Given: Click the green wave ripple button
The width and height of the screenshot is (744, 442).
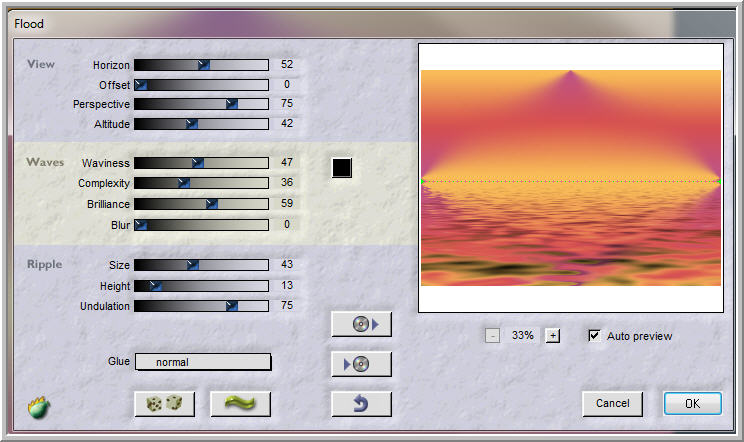Looking at the screenshot, I should click(x=240, y=404).
